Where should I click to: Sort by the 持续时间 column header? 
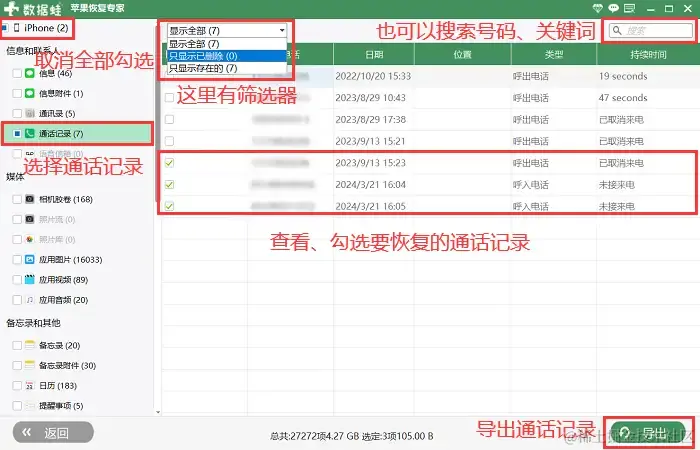point(648,54)
